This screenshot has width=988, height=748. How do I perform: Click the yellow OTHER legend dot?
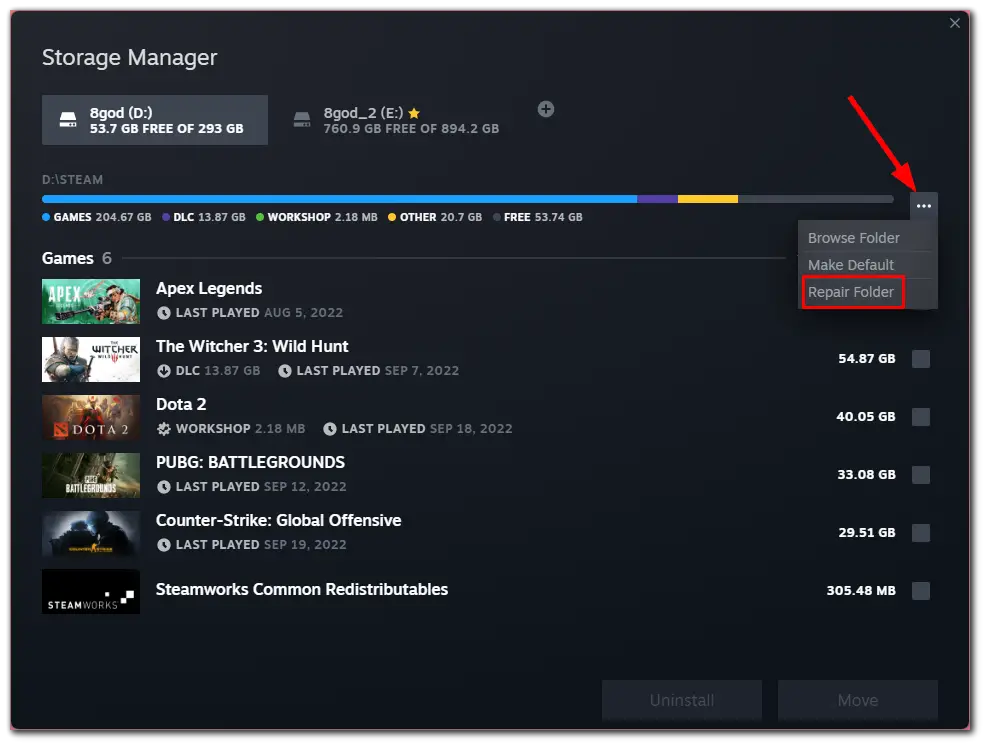coord(392,217)
